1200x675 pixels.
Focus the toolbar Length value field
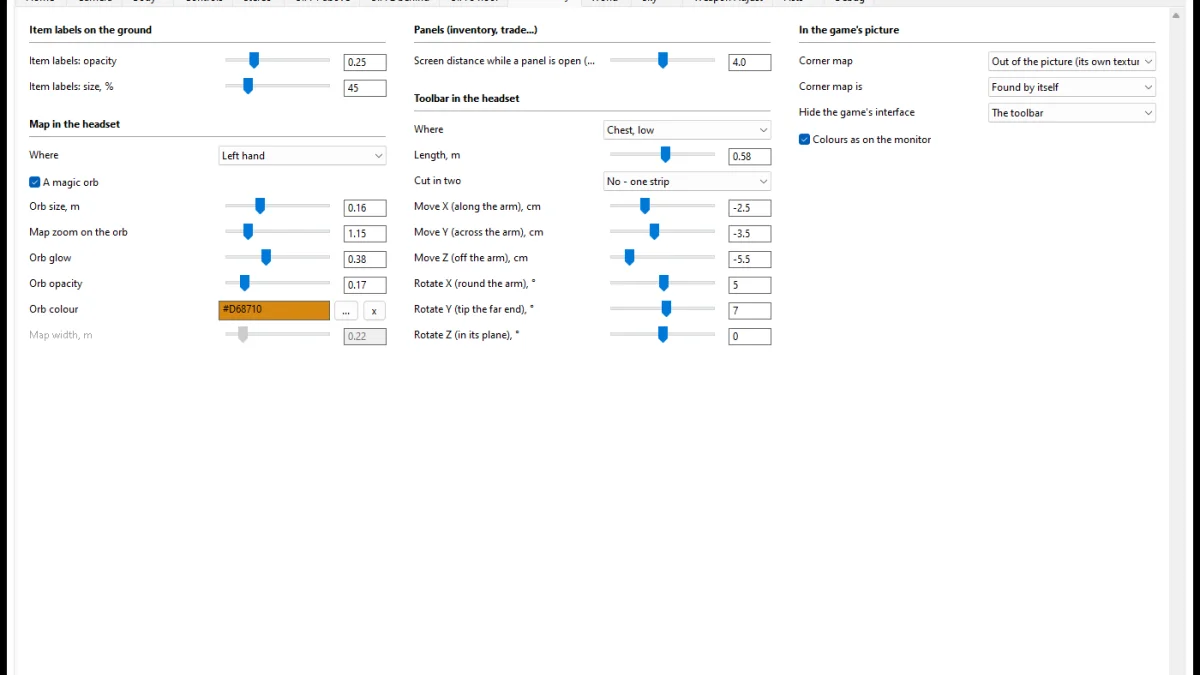pos(750,156)
